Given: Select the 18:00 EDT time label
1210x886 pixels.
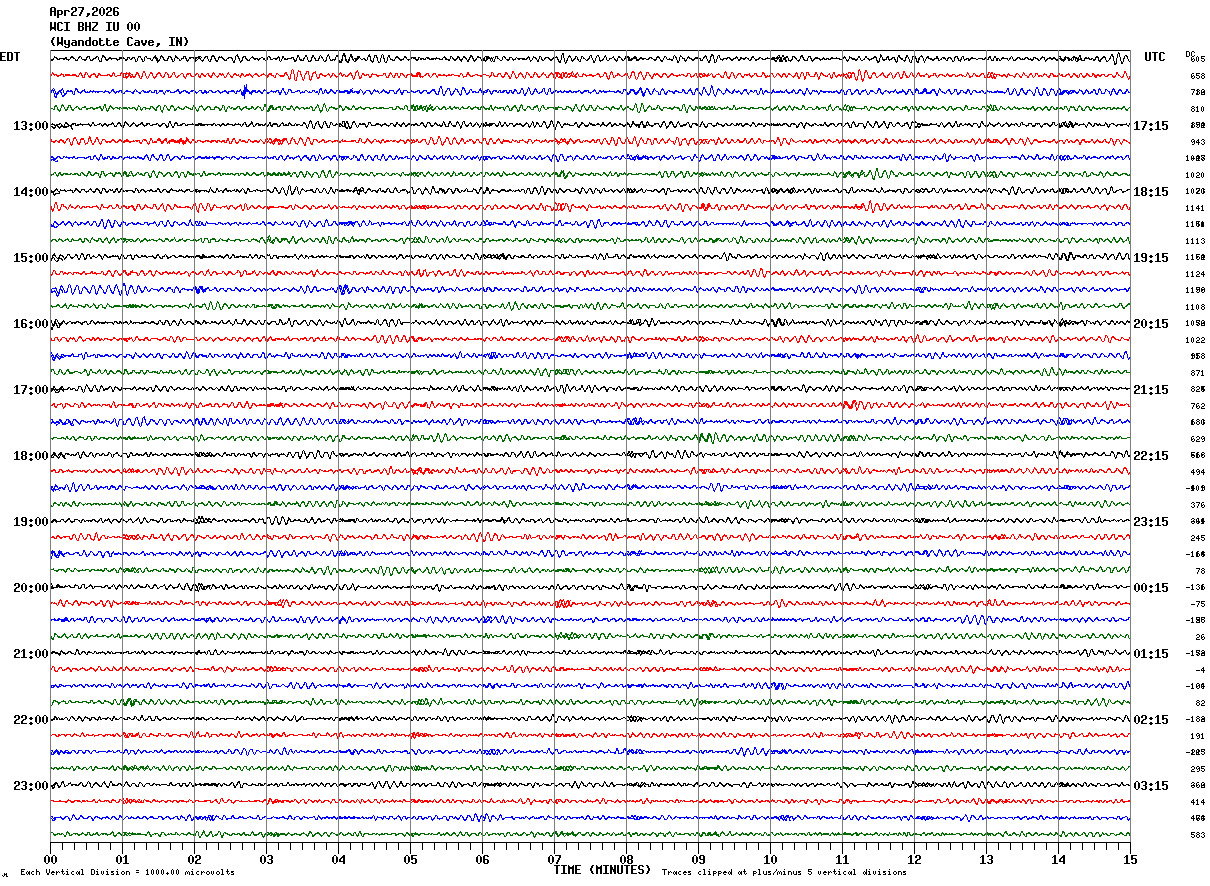Looking at the screenshot, I should [30, 456].
